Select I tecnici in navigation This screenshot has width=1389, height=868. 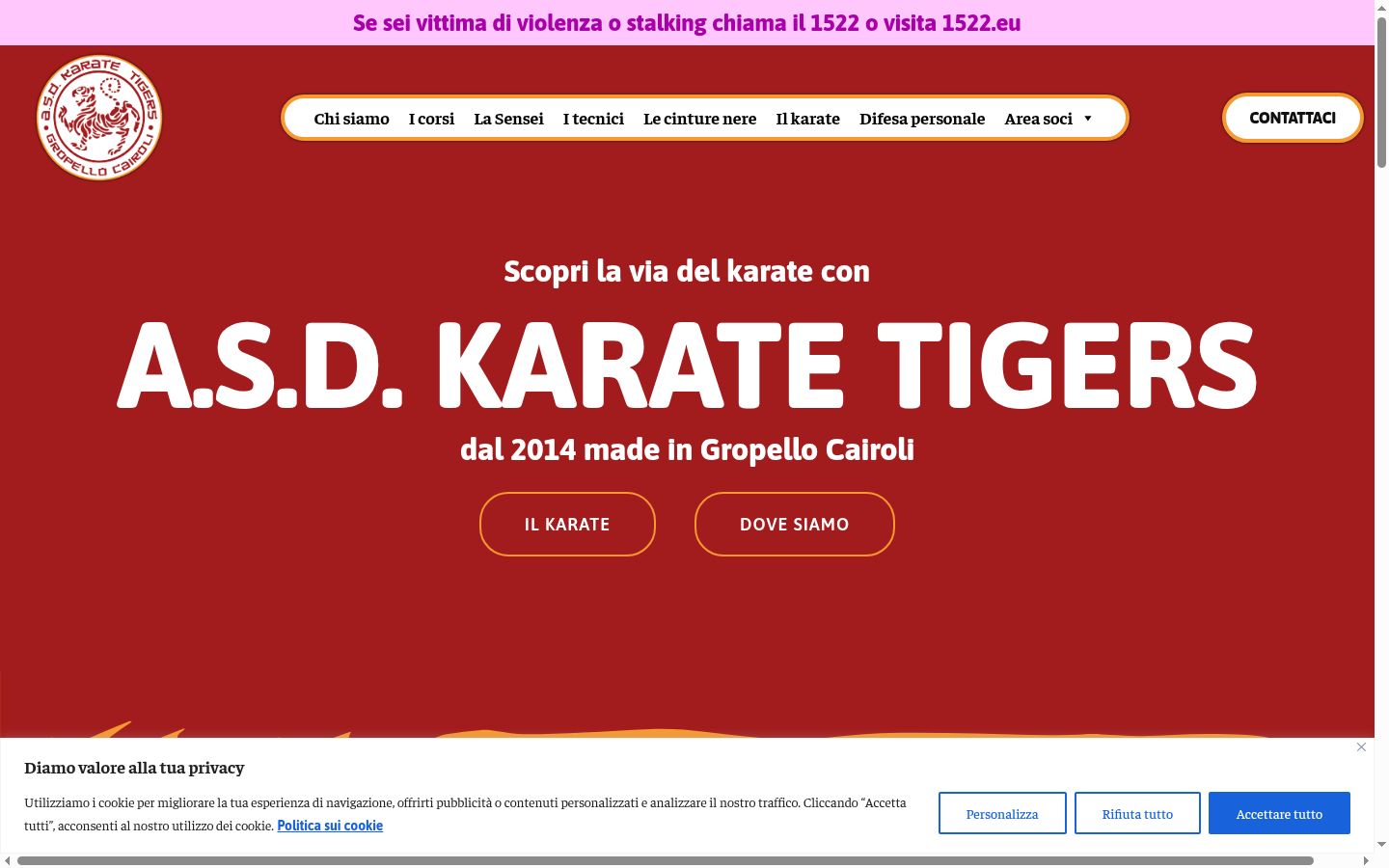593,119
